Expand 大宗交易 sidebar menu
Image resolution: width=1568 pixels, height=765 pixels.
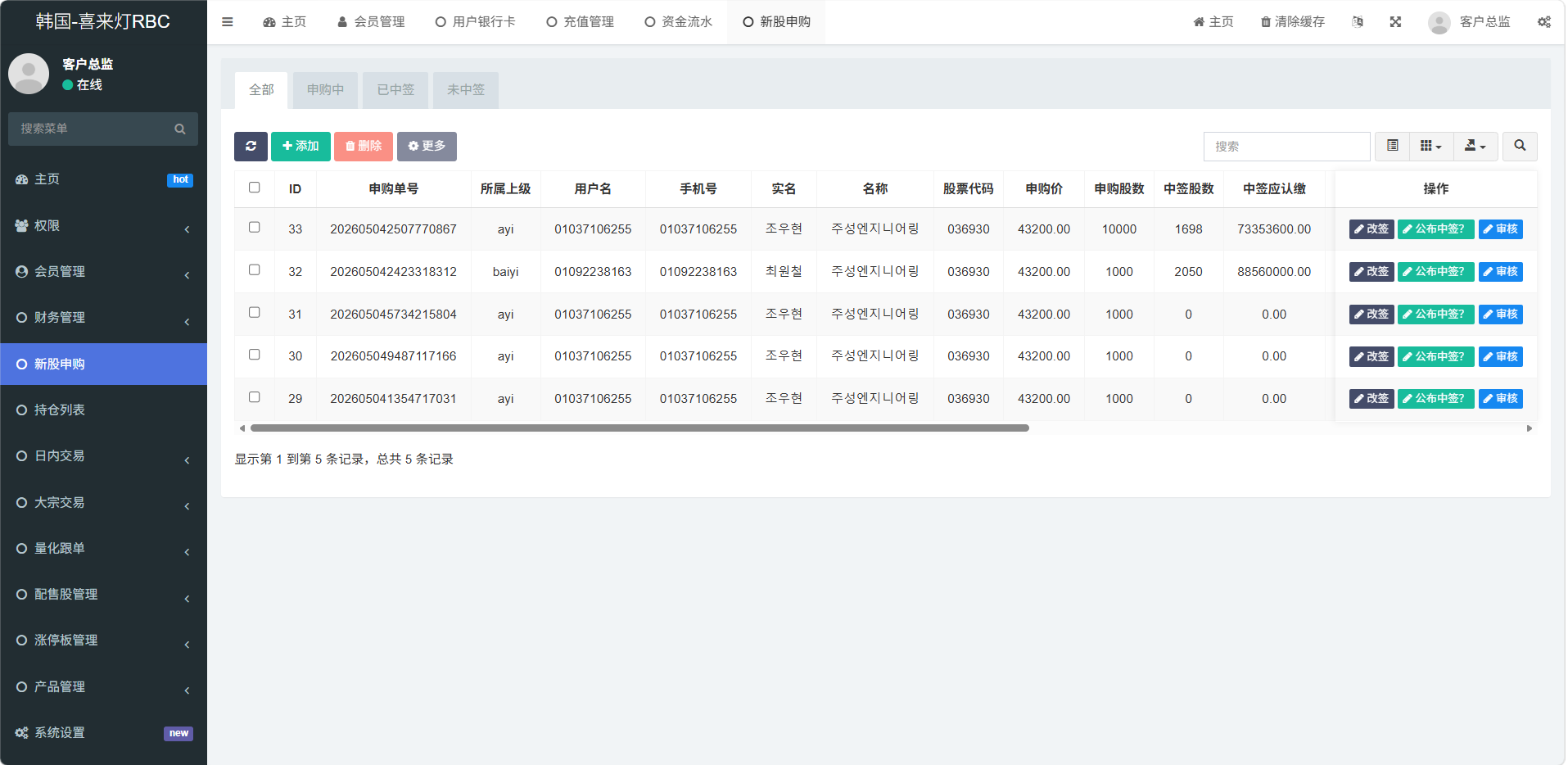point(103,503)
